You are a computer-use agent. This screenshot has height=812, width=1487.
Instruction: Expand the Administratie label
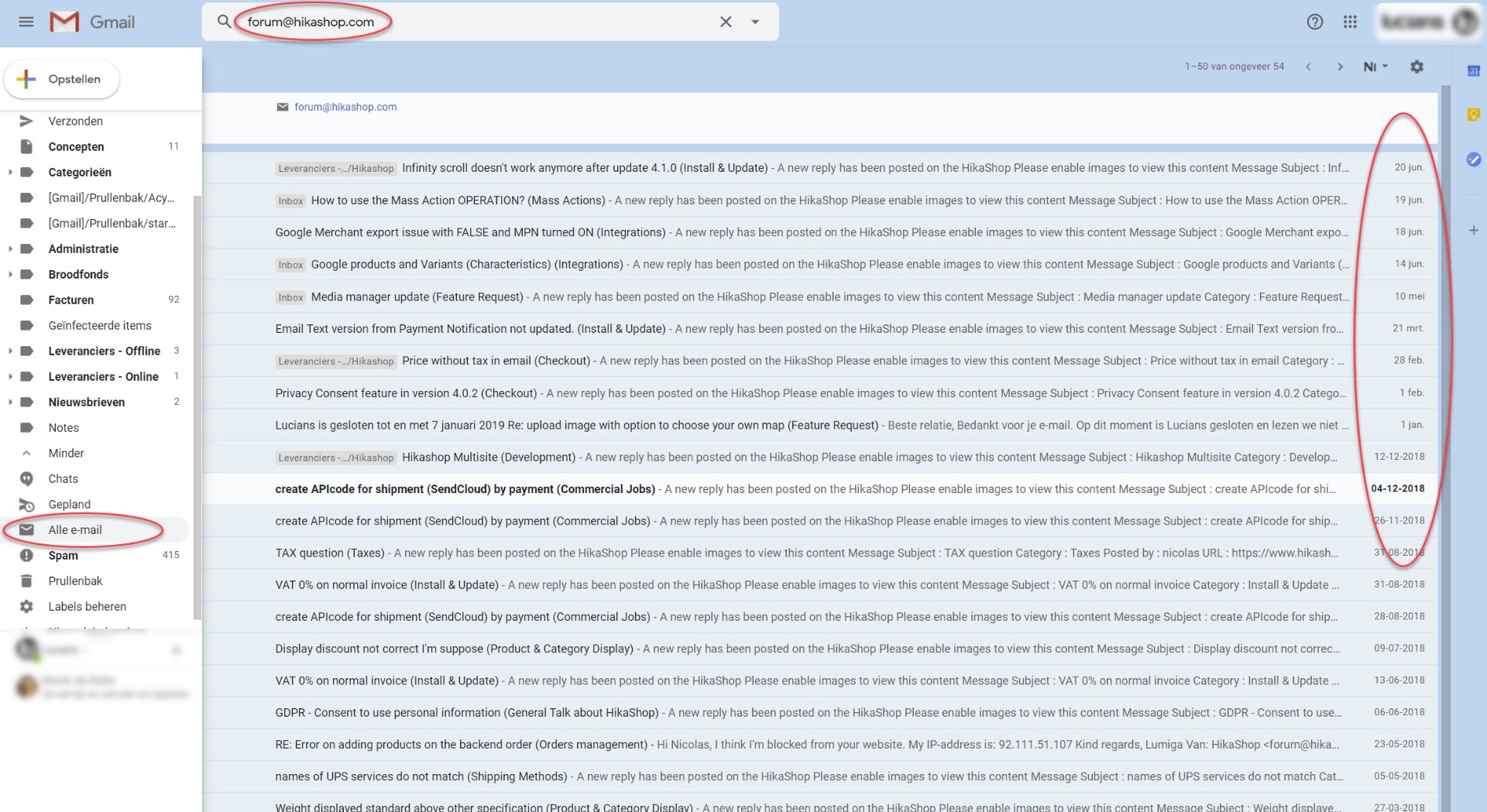[10, 248]
